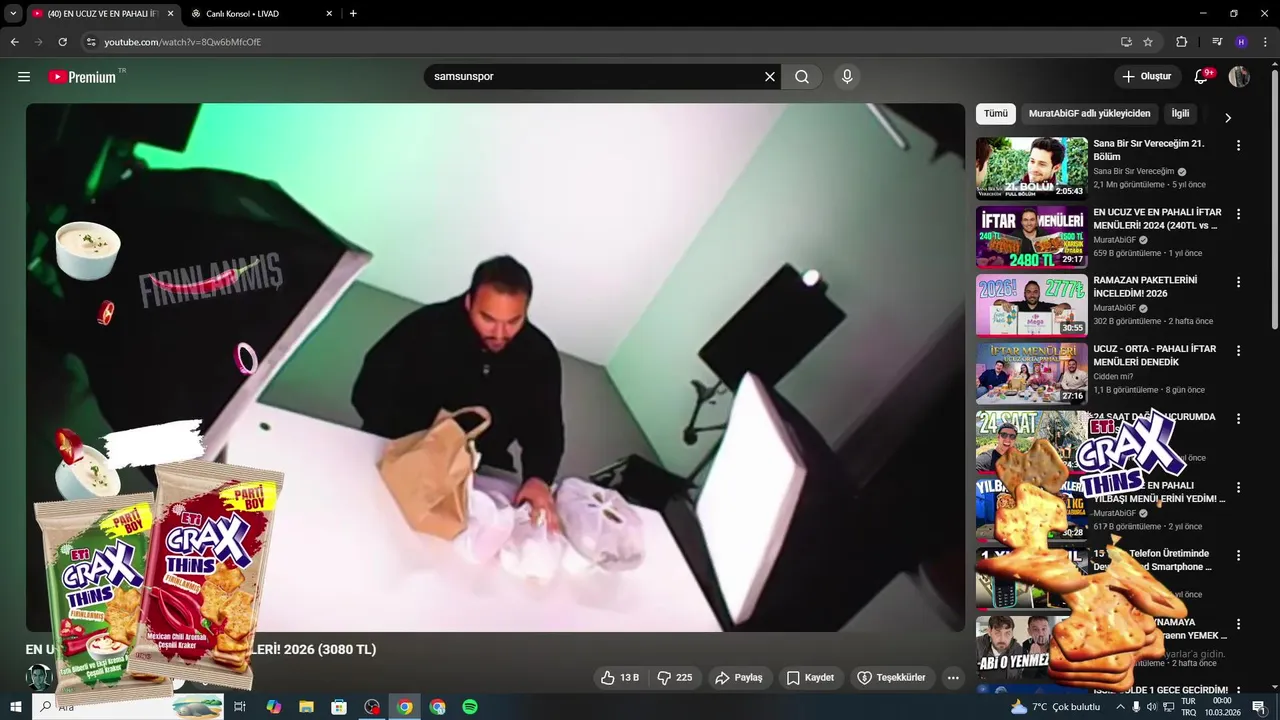
Task: Open options for UCUZ - ORTA - PAHALI video
Action: pyautogui.click(x=1238, y=351)
